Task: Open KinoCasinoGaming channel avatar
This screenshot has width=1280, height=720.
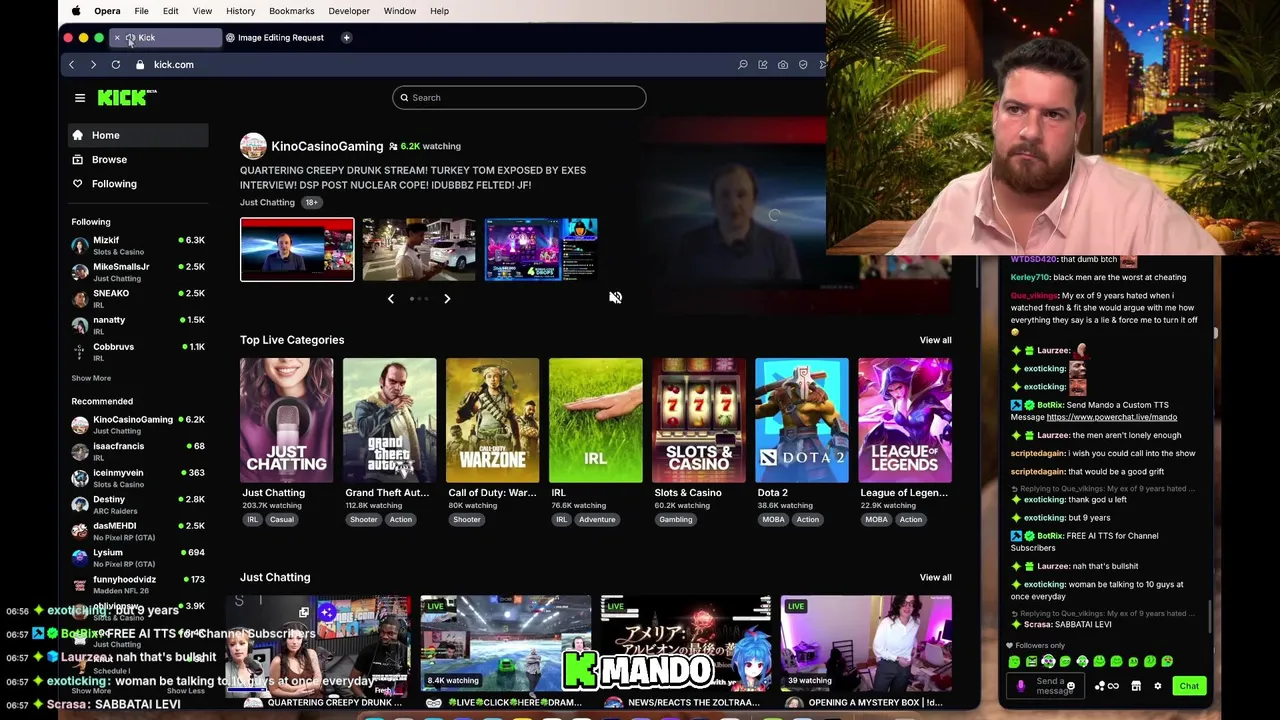Action: 253,146
